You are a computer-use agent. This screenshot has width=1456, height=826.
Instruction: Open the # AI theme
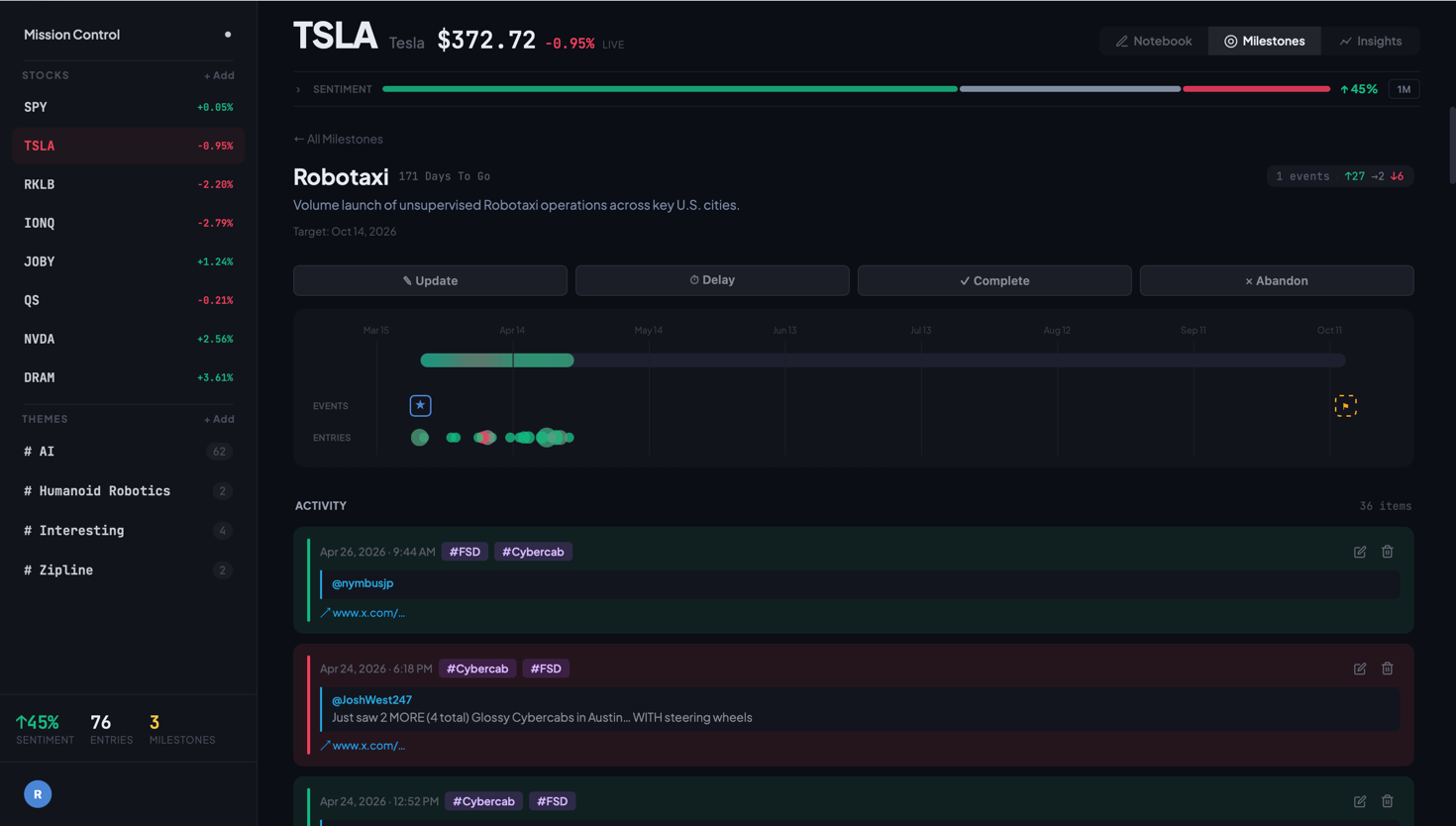(128, 452)
